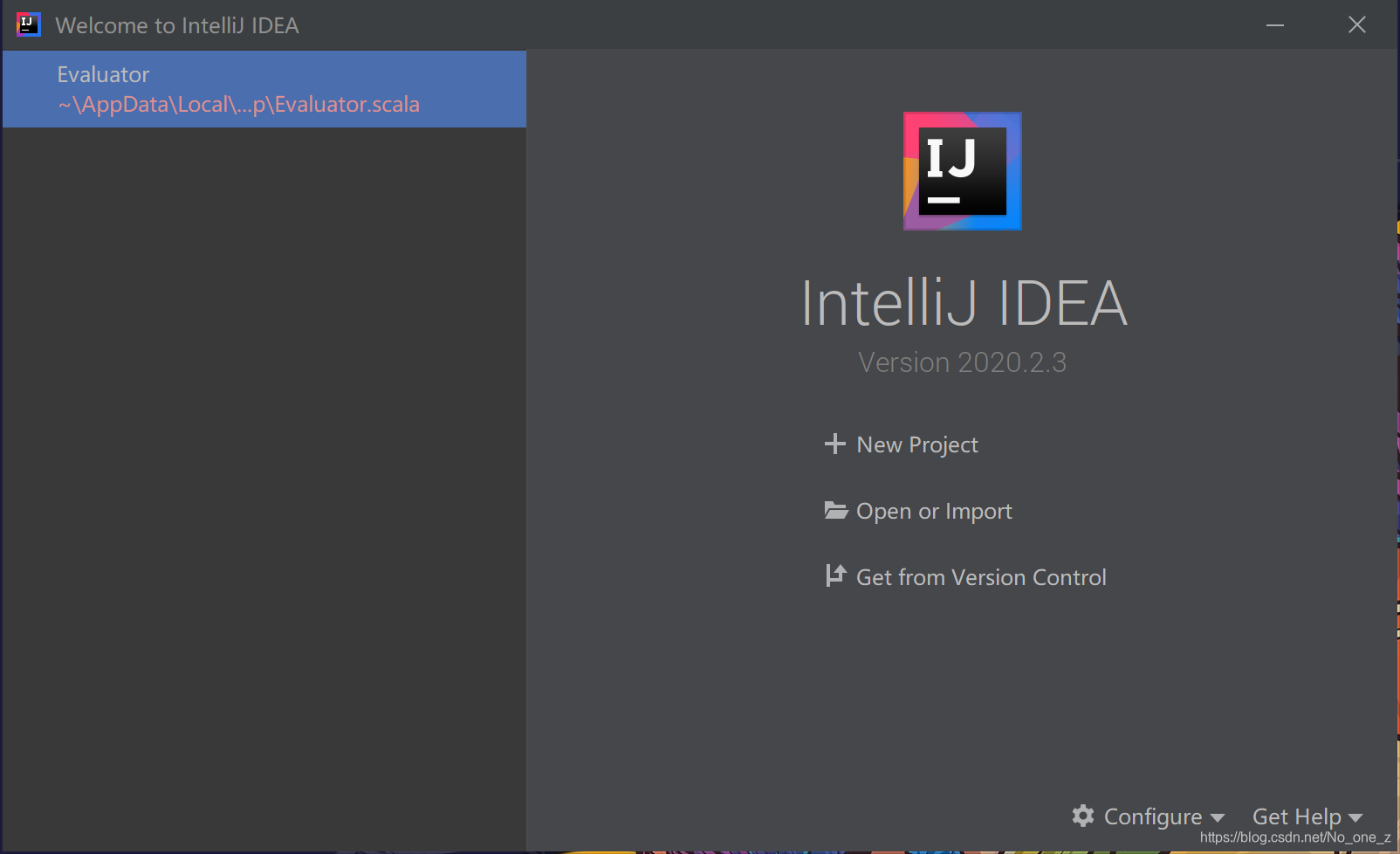Select the folder icon next to Open or Import
This screenshot has width=1400, height=854.
coord(836,511)
